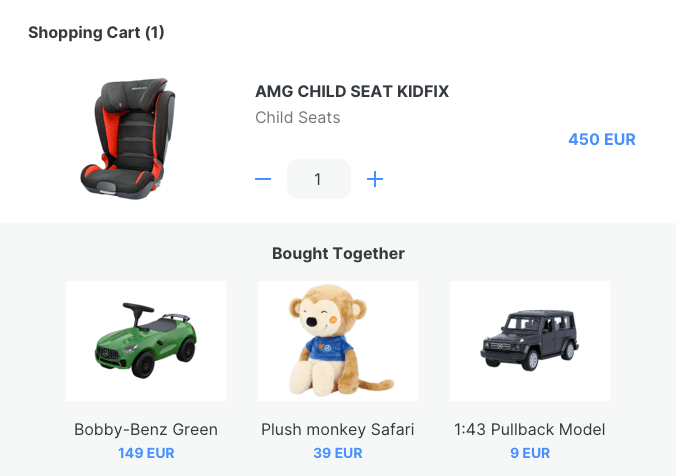The height and width of the screenshot is (476, 676).
Task: Click the 450 EUR price
Action: [x=602, y=140]
